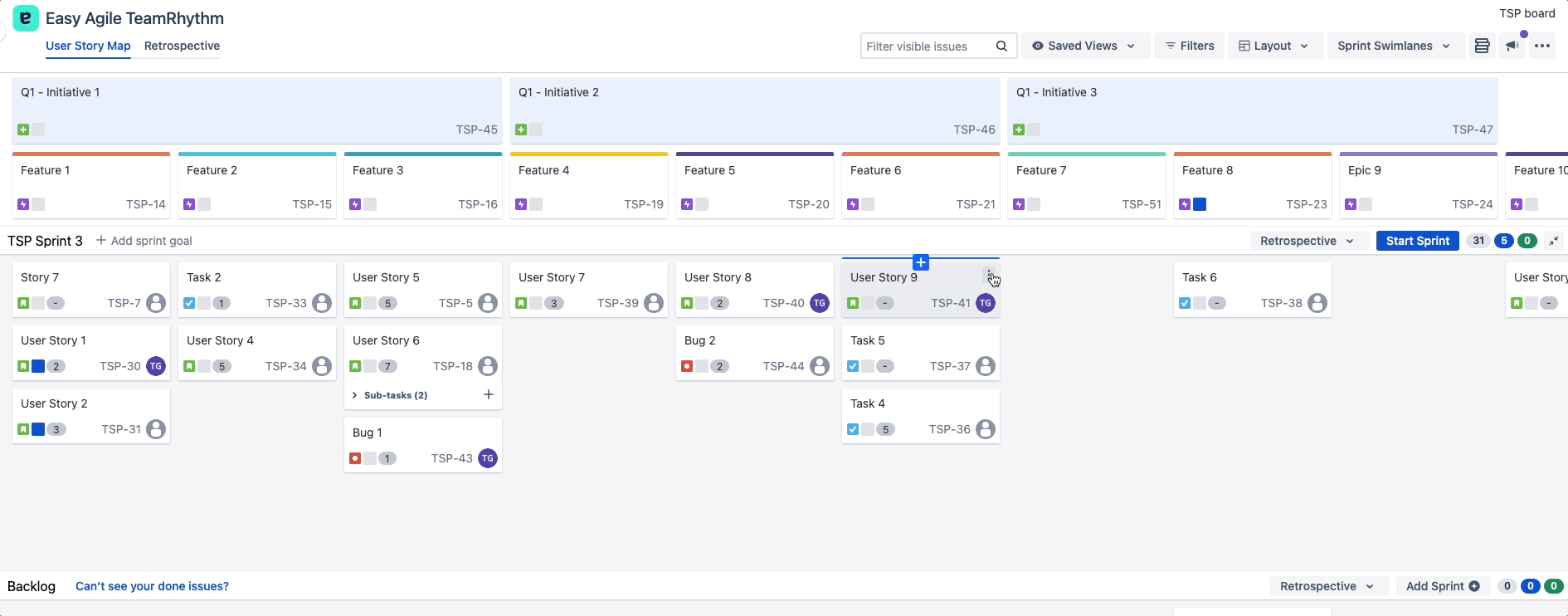Screen dimensions: 1568x616
Task: Click TG assignee avatar on Bug 1
Action: point(488,458)
